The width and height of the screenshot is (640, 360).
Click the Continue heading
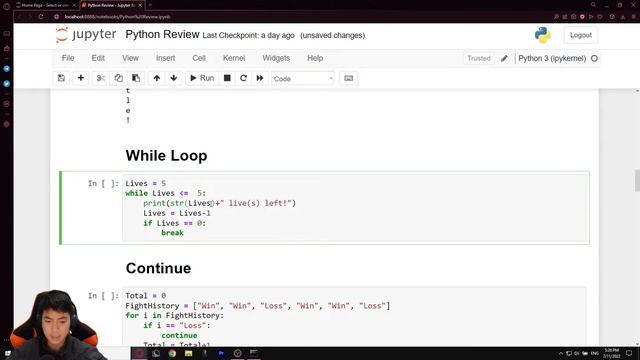tap(158, 268)
